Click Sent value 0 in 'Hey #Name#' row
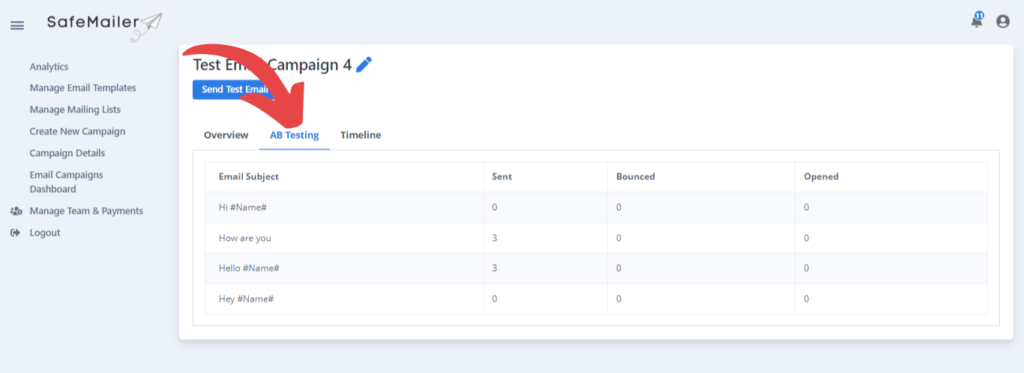This screenshot has height=373, width=1024. coord(495,299)
